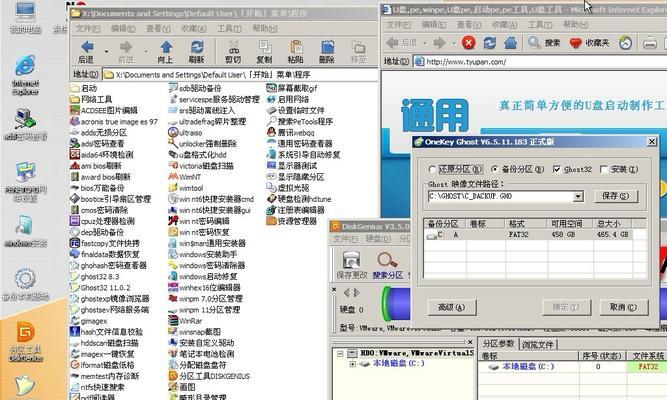Switch to the 浏览文件 tab in DiskGenius
The width and height of the screenshot is (667, 400).
point(537,344)
